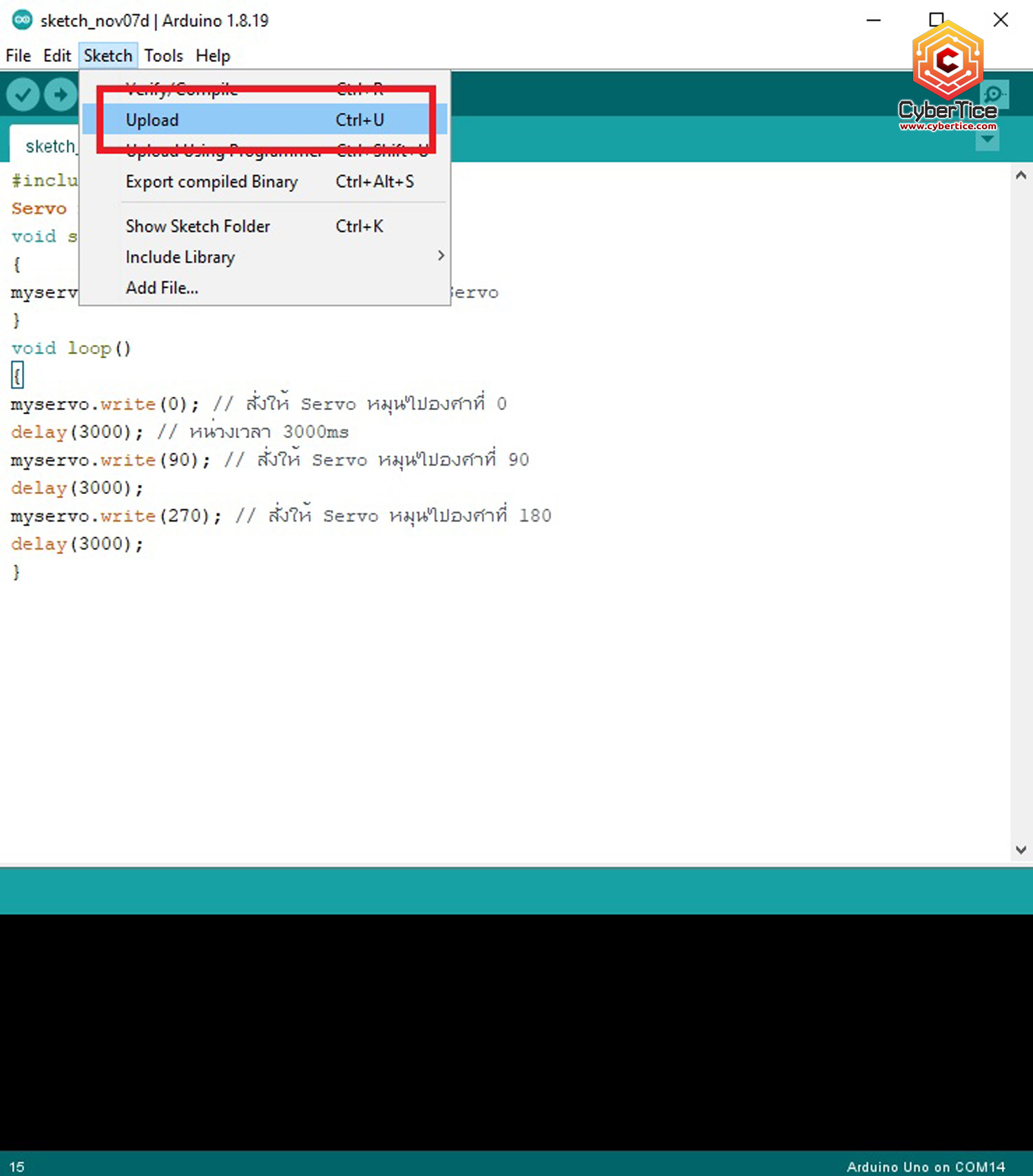Click the Upload arrow toolbar button
Image resolution: width=1033 pixels, height=1176 pixels.
tap(61, 94)
